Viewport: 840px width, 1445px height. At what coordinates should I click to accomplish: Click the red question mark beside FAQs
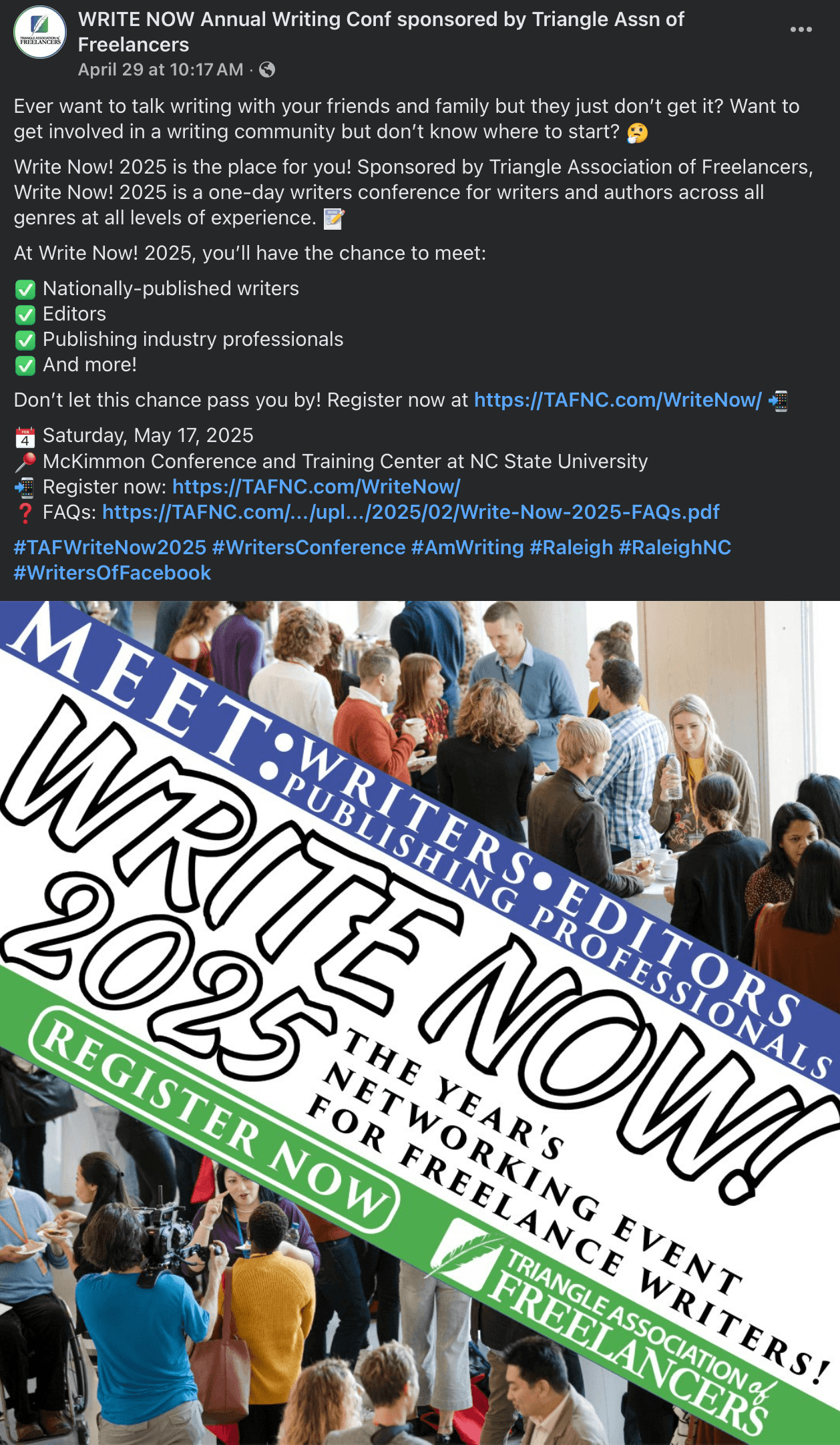pyautogui.click(x=25, y=513)
